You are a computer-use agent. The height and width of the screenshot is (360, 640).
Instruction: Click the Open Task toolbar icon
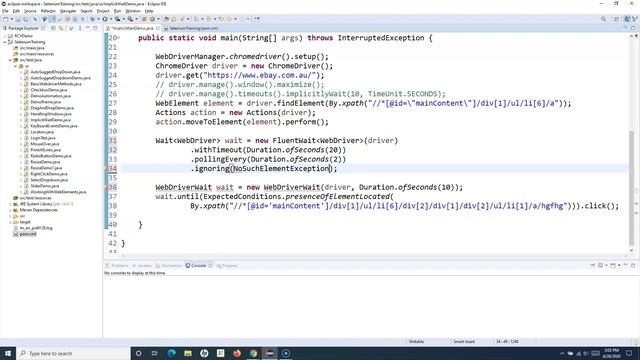click(173, 19)
